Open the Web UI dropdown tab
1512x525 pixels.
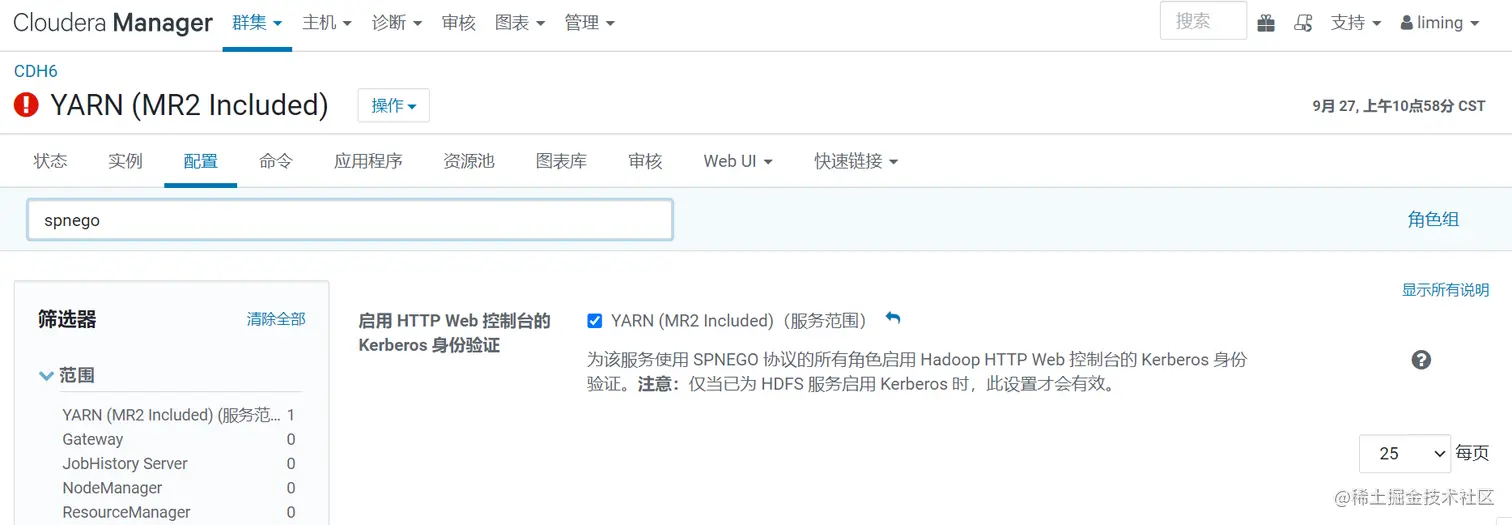coord(738,161)
